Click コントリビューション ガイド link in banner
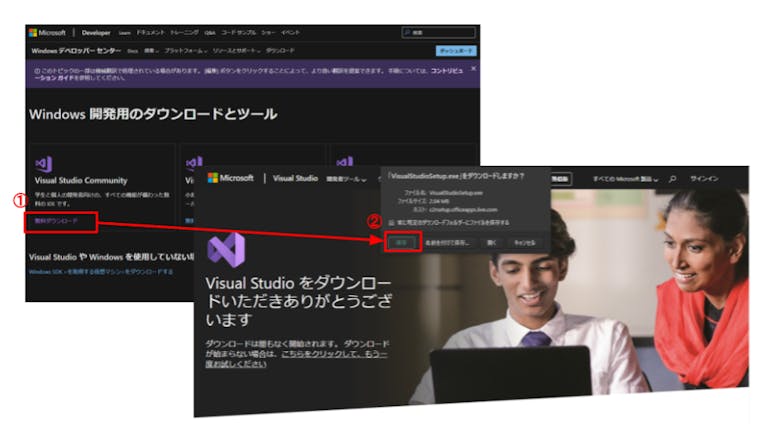The height and width of the screenshot is (432, 768). click(447, 71)
